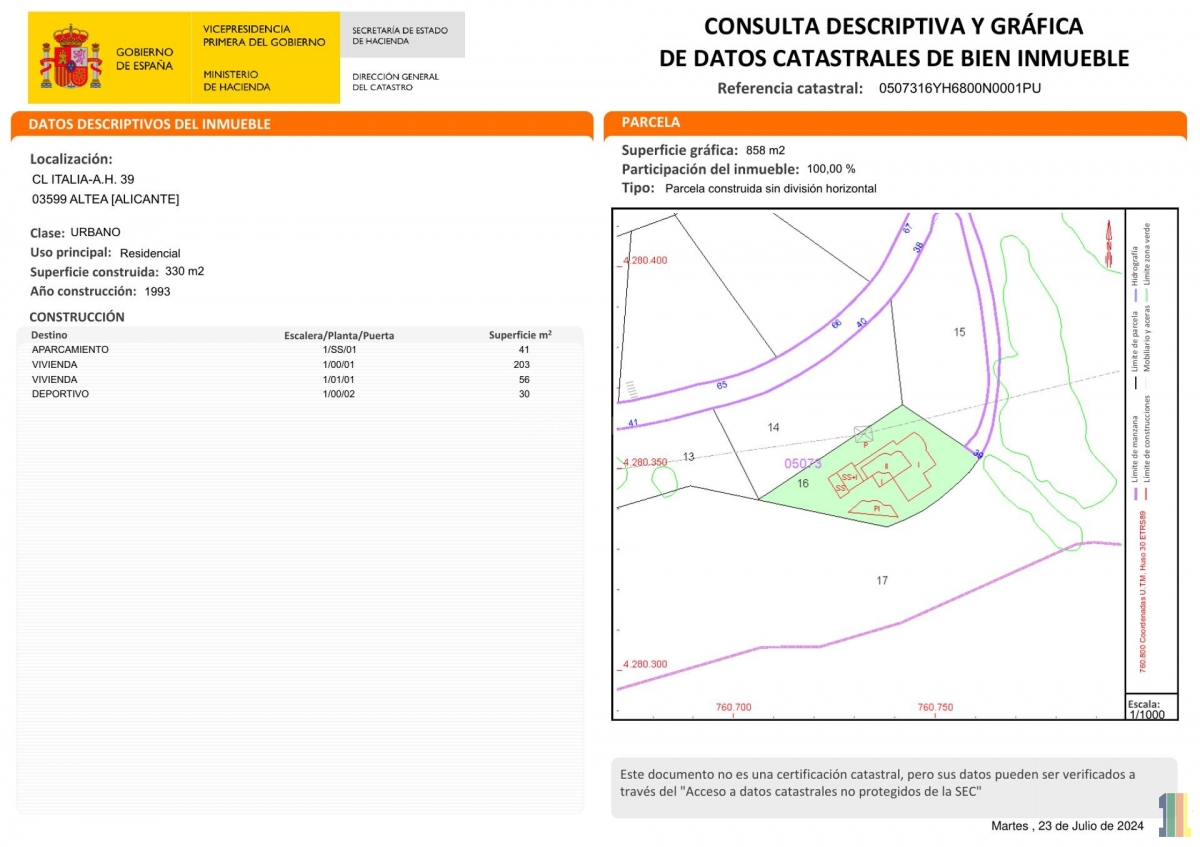
Task: Click parcel number 14 on the map
Action: pos(773,427)
